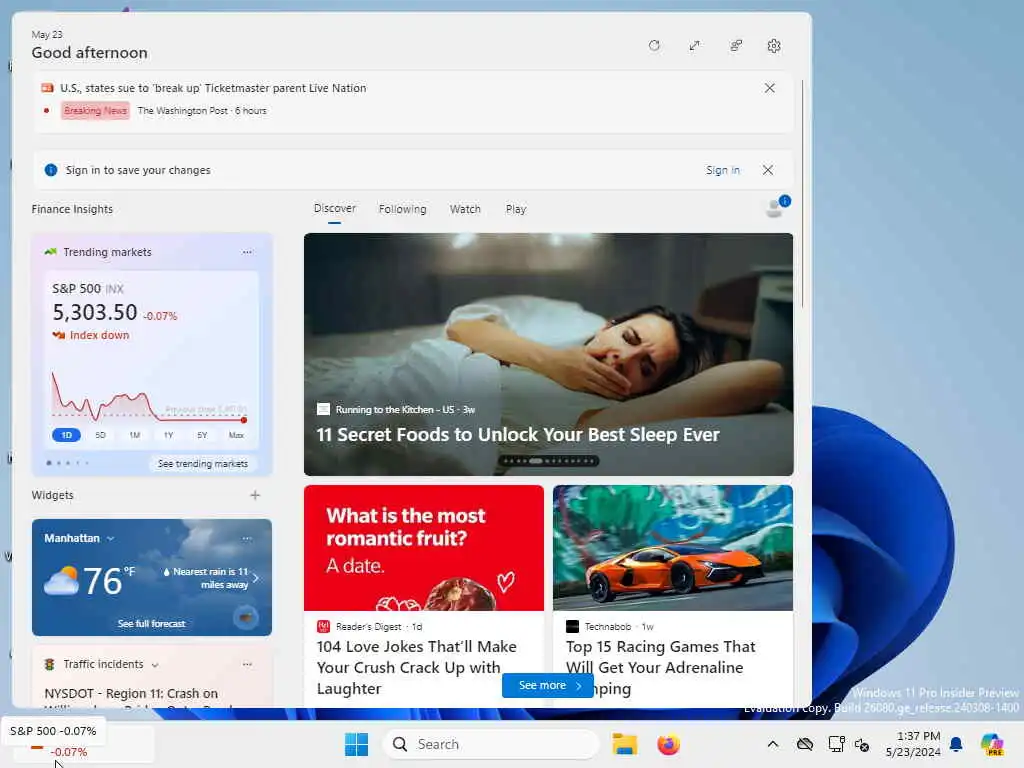The image size is (1024, 768).
Task: Select the 5Y chart range
Action: tap(202, 435)
